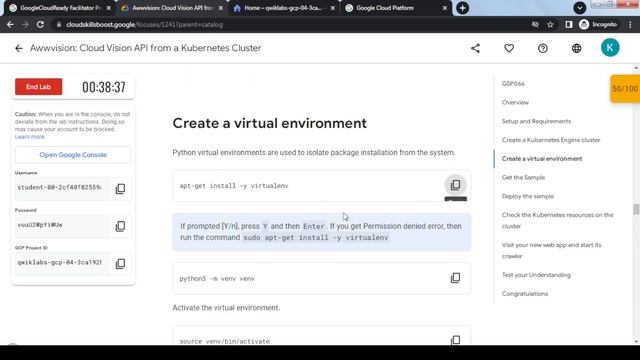Jump to Test your Understanding section
Viewport: 640px width, 360px height.
coord(536,275)
